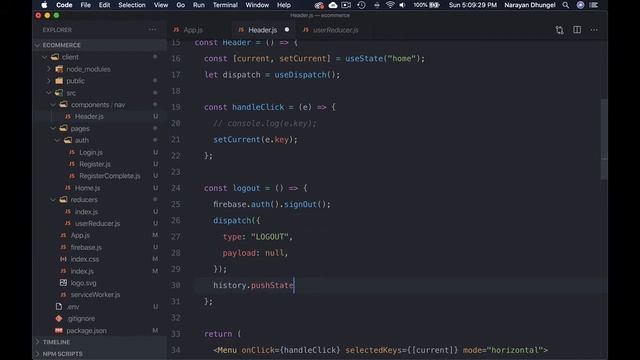Viewport: 640px width, 360px height.
Task: Click the editor vertical scrollbar thumb
Action: [604, 139]
